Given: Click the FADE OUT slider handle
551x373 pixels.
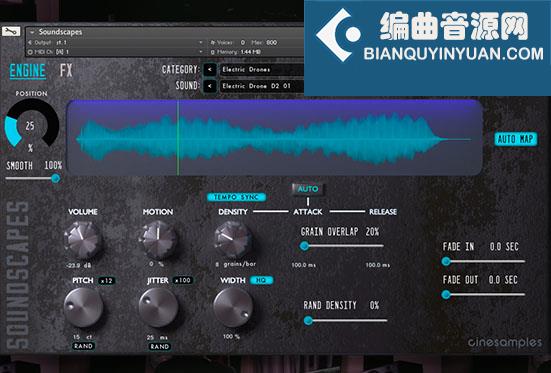Looking at the screenshot, I should (446, 294).
